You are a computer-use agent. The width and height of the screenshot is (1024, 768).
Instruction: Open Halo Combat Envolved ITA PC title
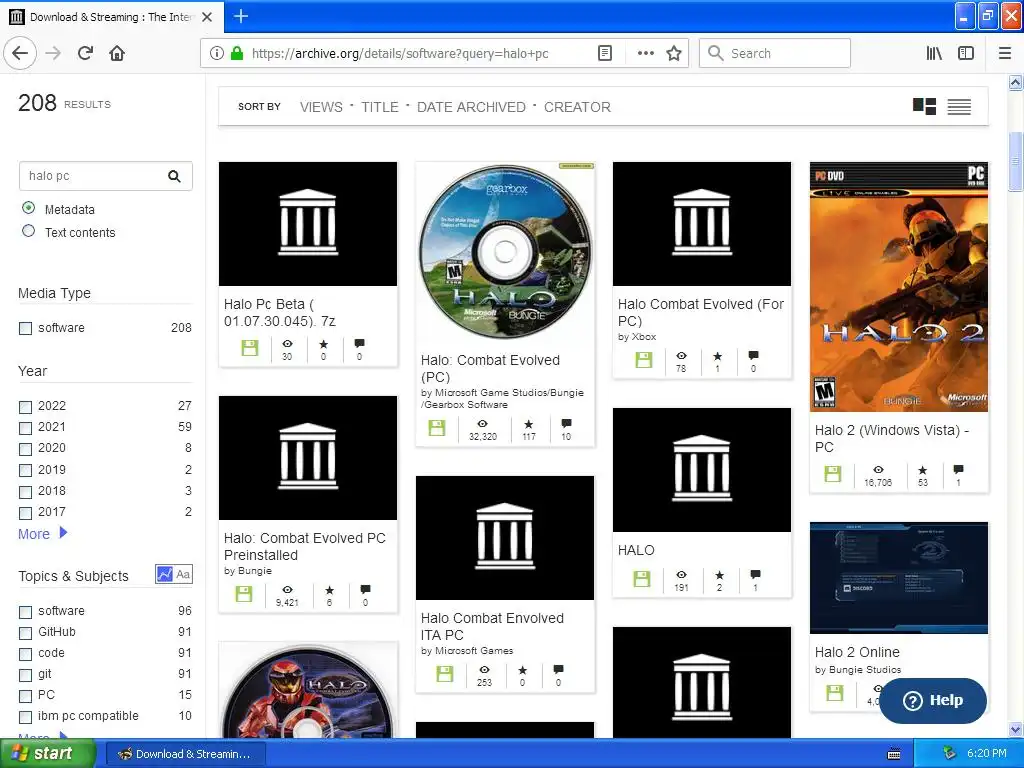coord(492,626)
